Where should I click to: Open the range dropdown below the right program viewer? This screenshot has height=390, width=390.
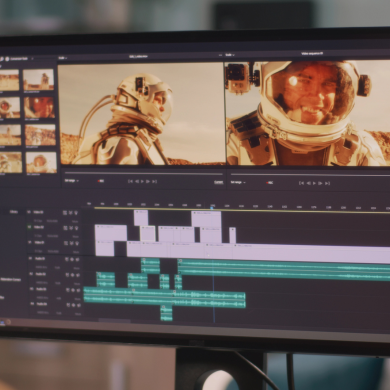pyautogui.click(x=238, y=182)
